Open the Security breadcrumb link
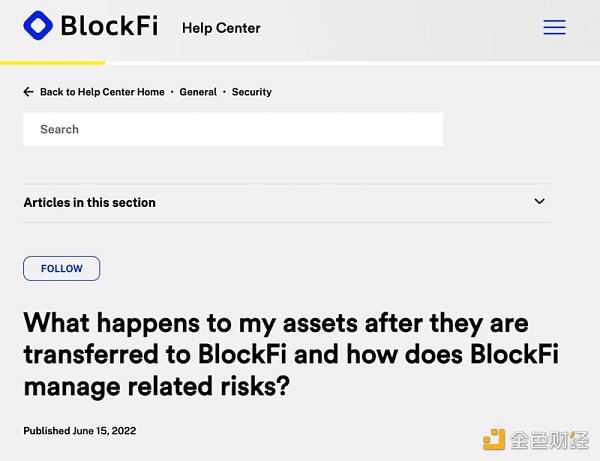Screen dimensions: 600x461 [252, 92]
